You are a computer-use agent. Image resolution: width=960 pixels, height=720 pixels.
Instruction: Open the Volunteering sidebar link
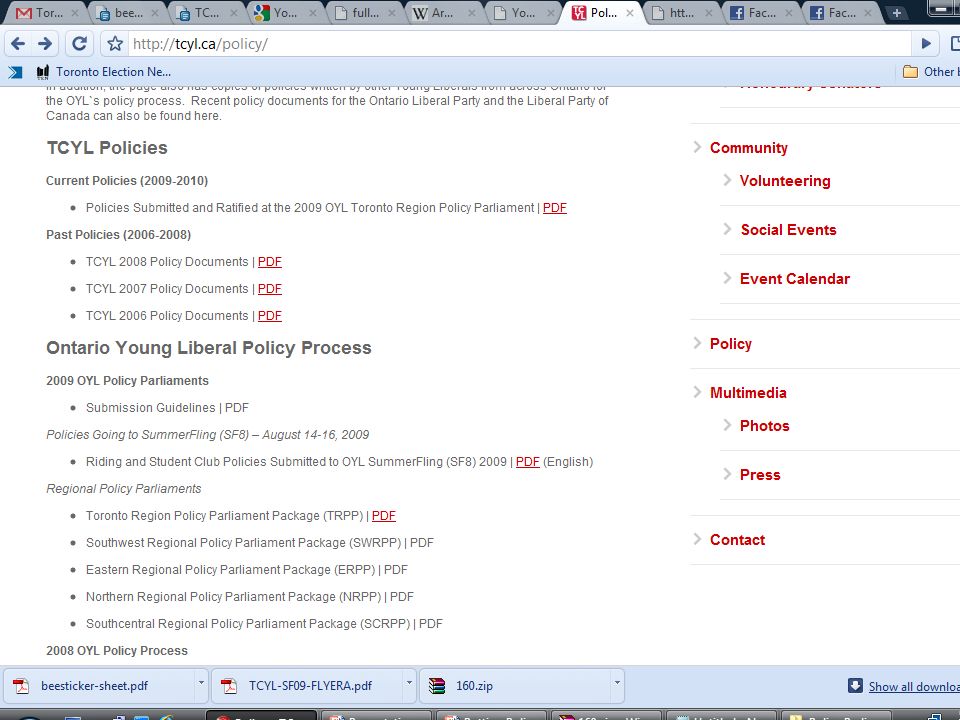[785, 181]
